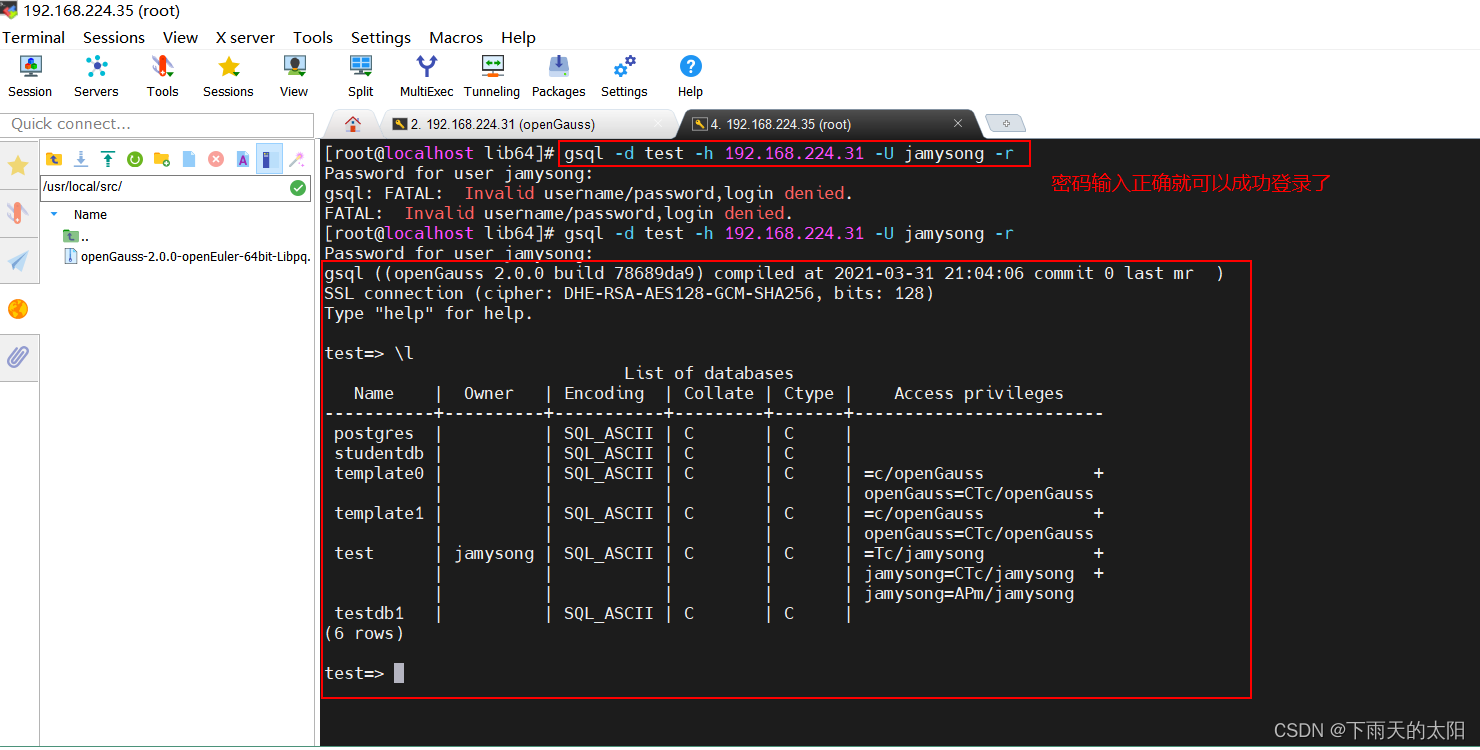Open the Sessions menu
This screenshot has width=1480, height=750.
coord(114,37)
